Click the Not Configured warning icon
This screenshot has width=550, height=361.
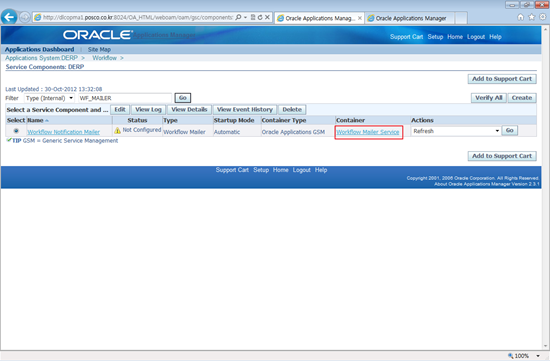[118, 131]
